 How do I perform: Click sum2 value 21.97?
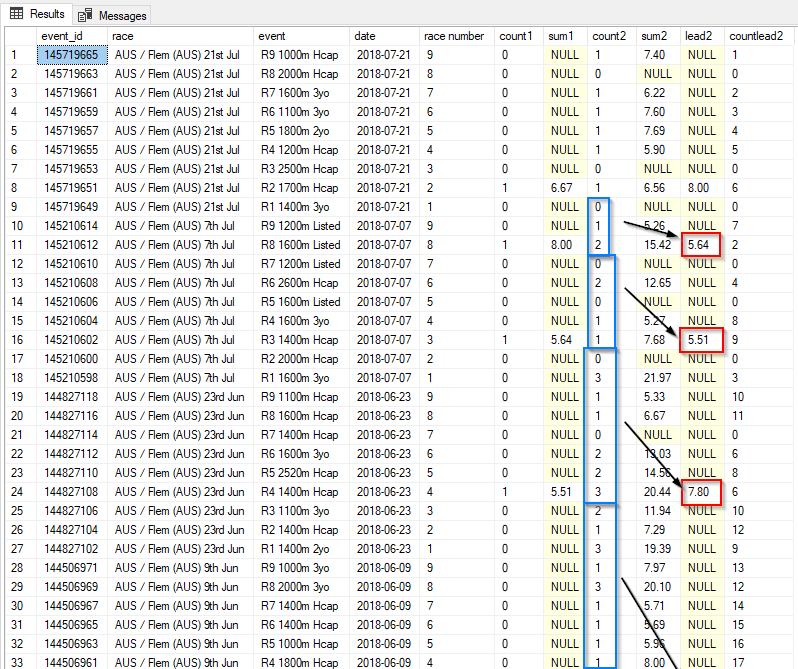[658, 377]
